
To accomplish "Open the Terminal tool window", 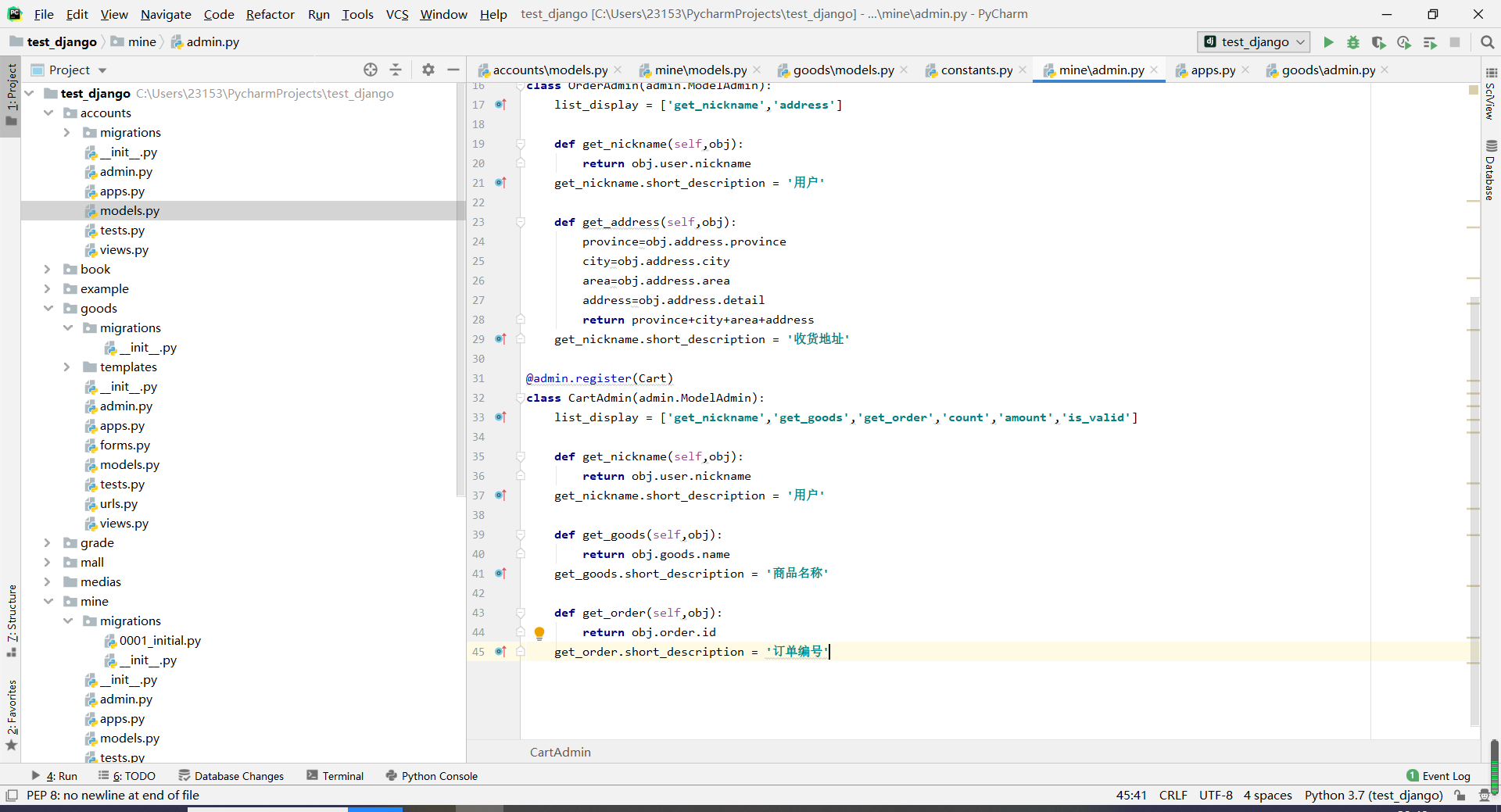I will 335,776.
